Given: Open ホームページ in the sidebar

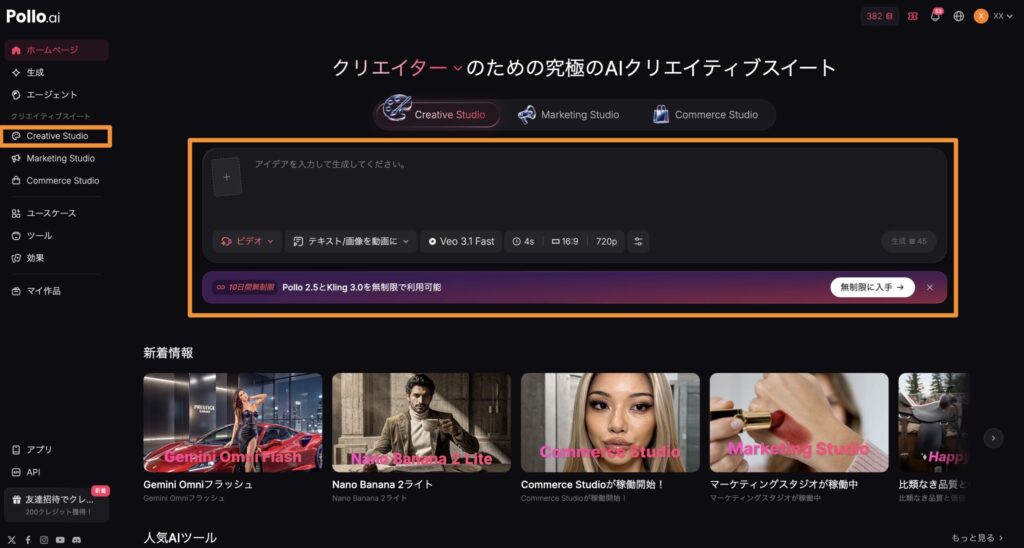Looking at the screenshot, I should coord(56,50).
